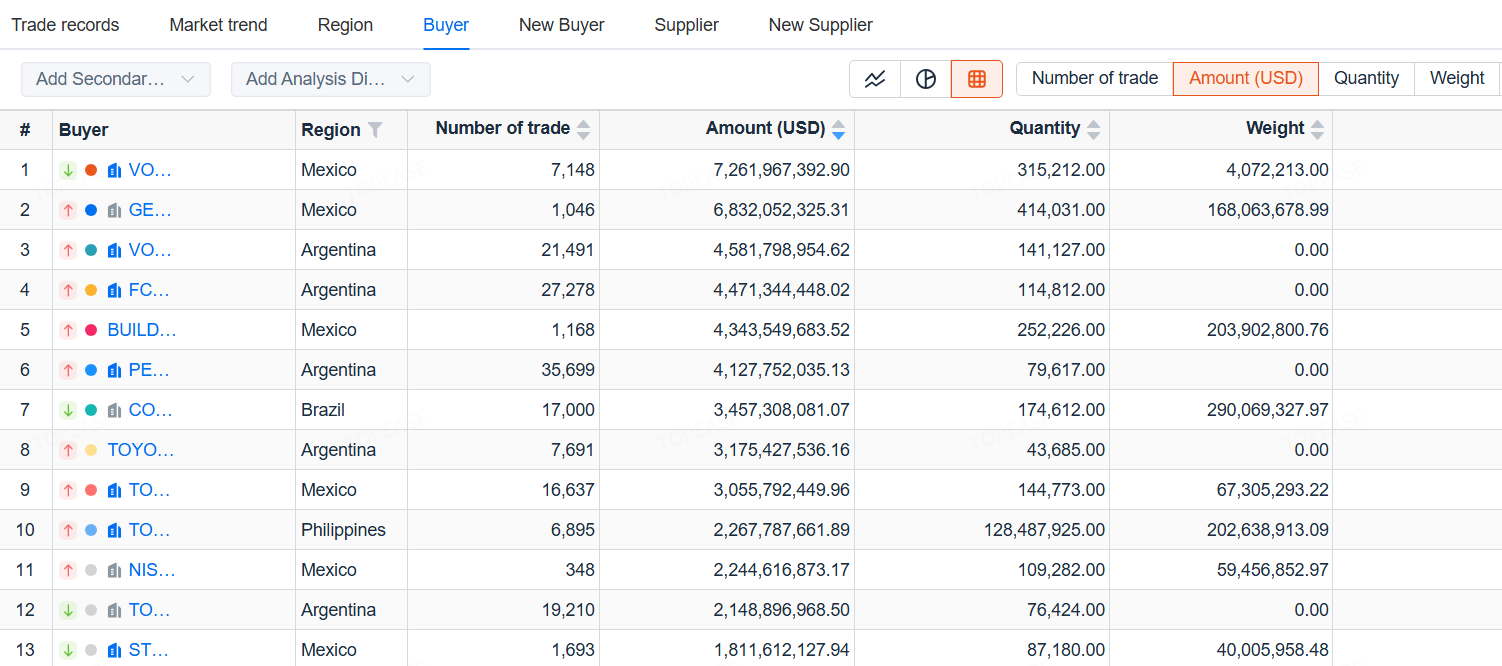
Task: Open the PE… buyer link
Action: click(x=149, y=370)
